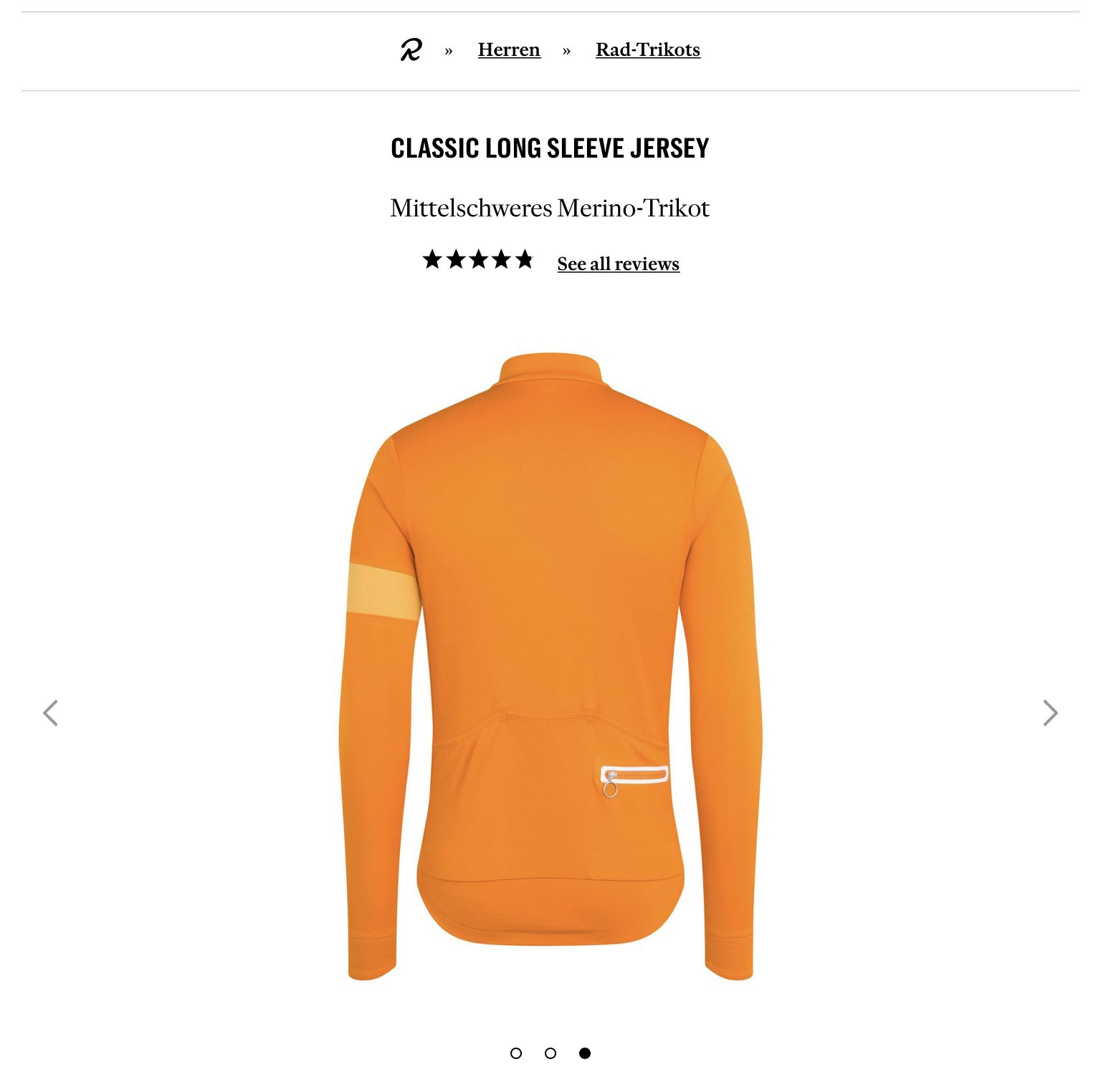Open See all reviews link
The width and height of the screenshot is (1101, 1092).
(x=619, y=264)
